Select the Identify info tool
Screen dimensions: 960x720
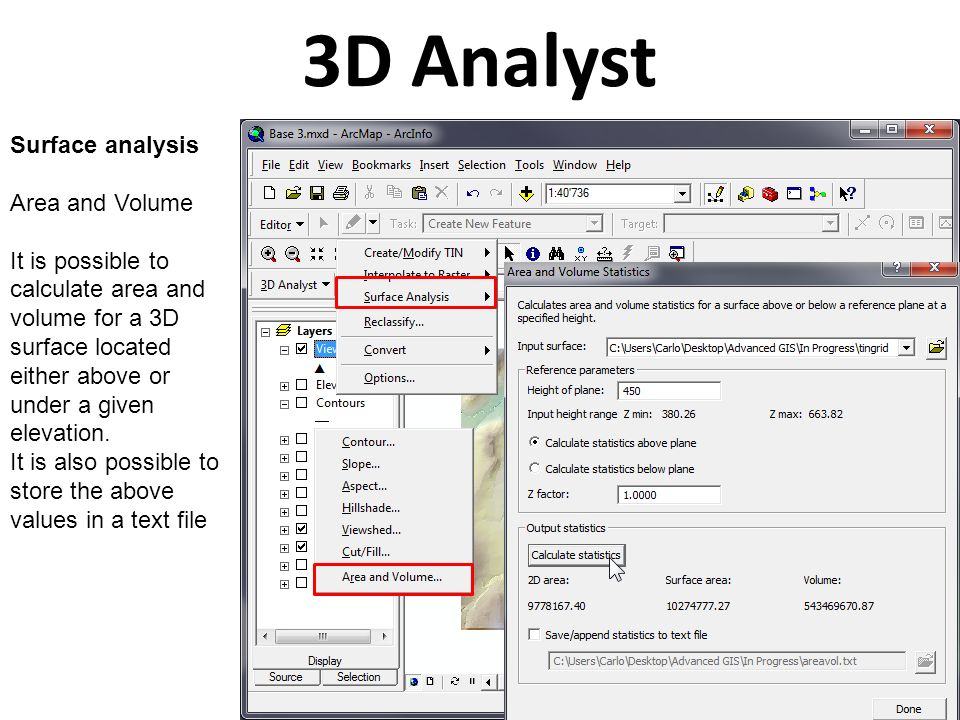[533, 253]
